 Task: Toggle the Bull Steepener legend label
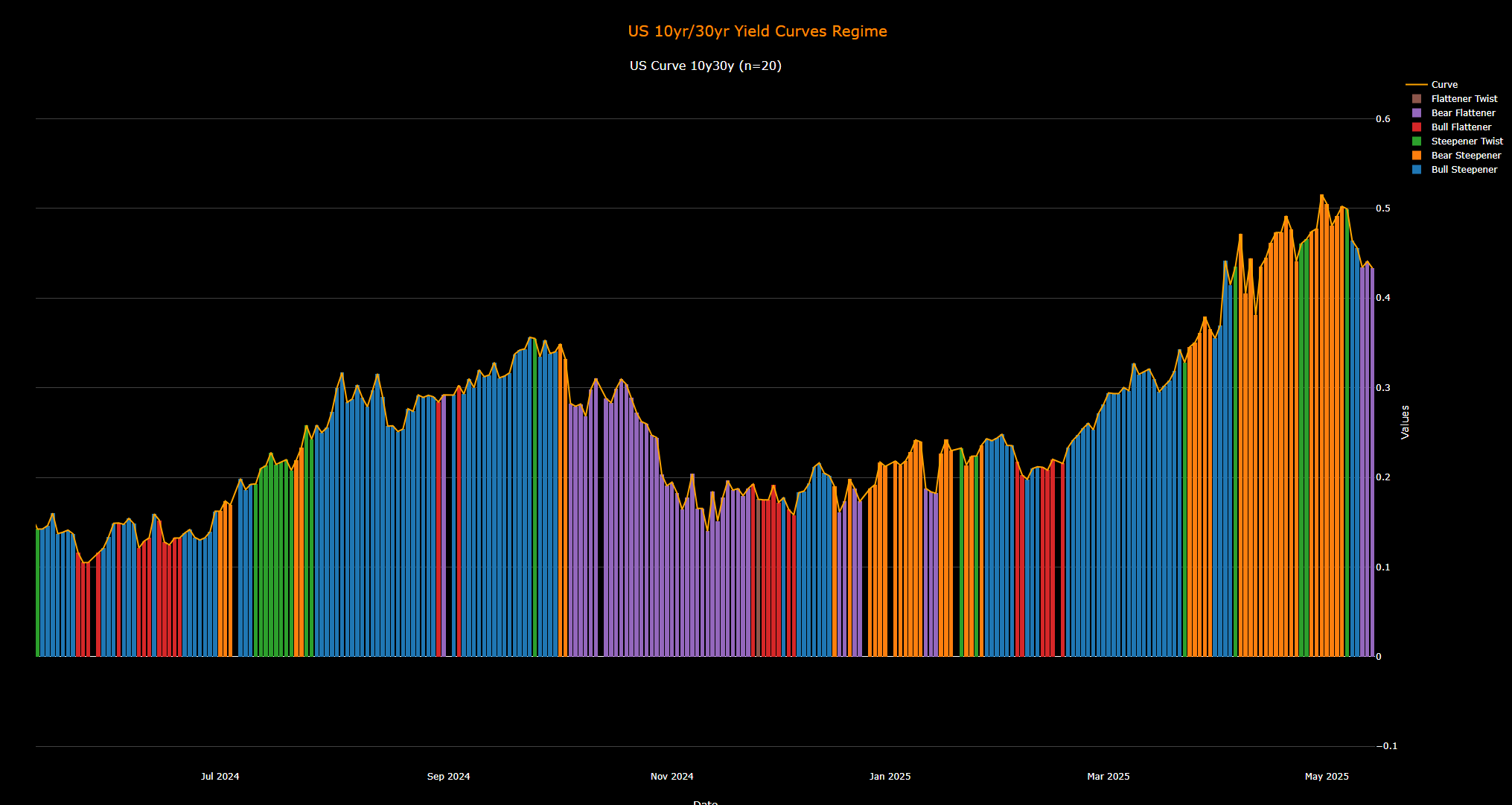pos(1464,170)
